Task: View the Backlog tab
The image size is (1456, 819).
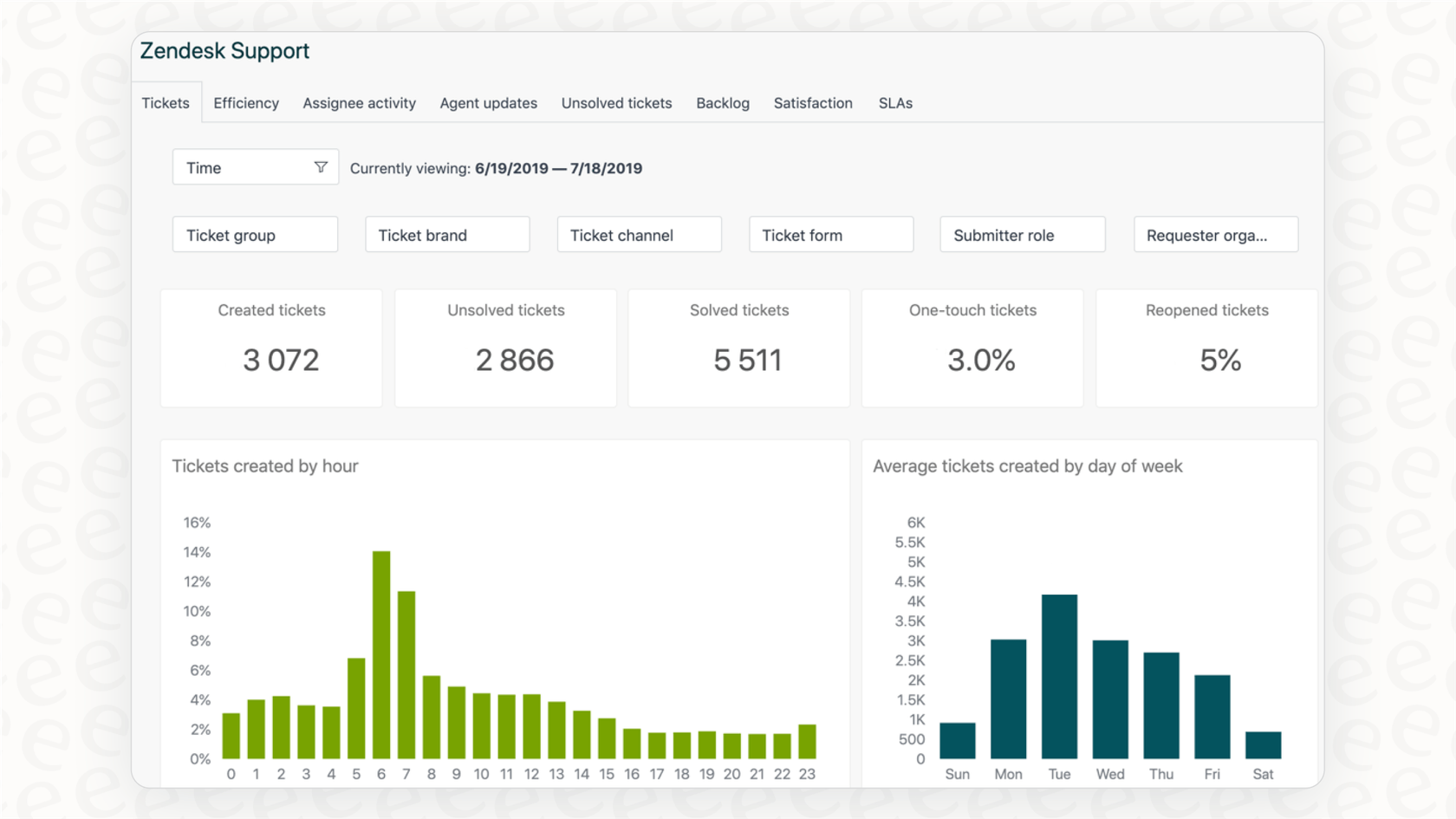Action: coord(723,102)
